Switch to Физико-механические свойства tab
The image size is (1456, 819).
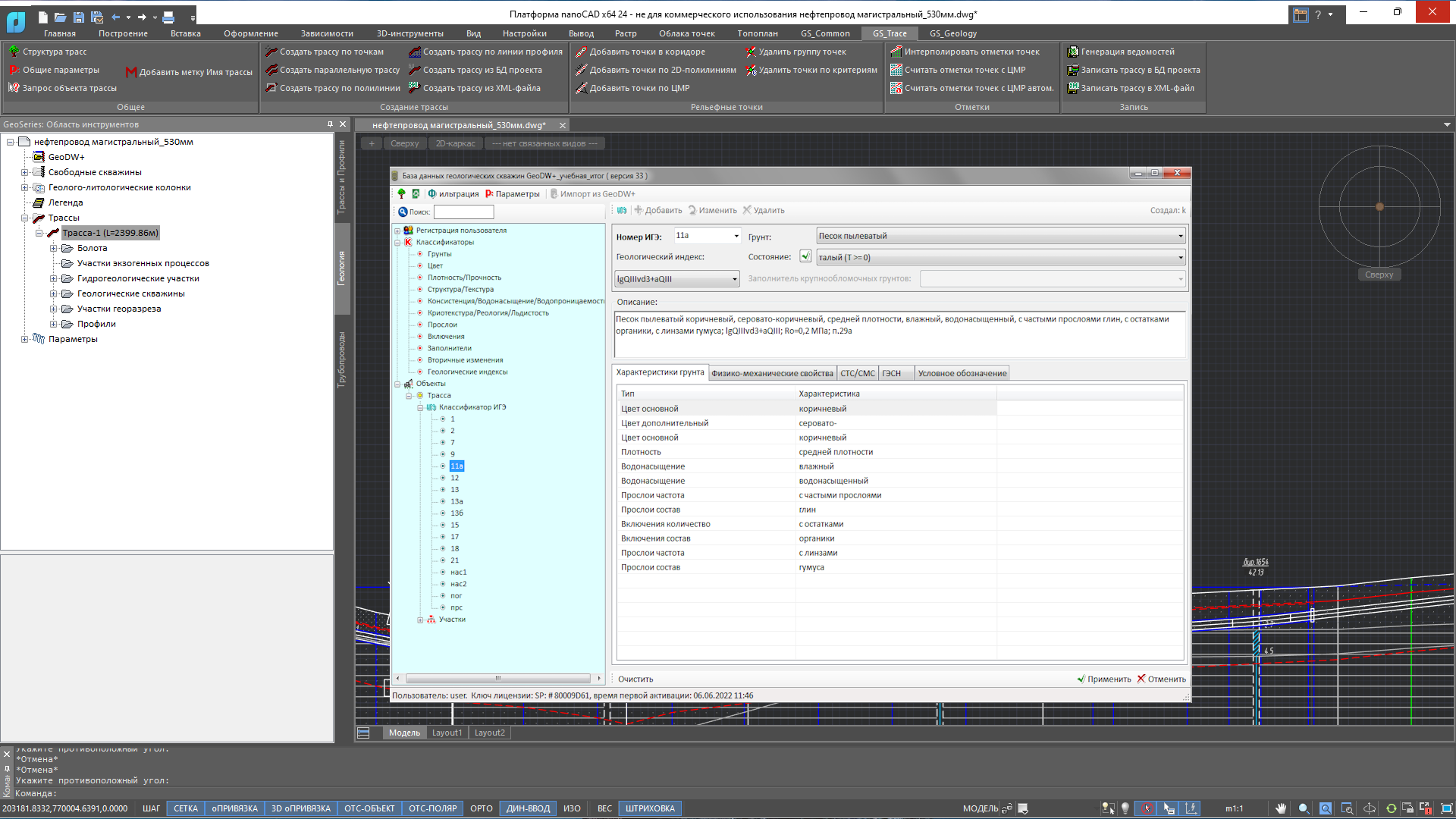[772, 373]
